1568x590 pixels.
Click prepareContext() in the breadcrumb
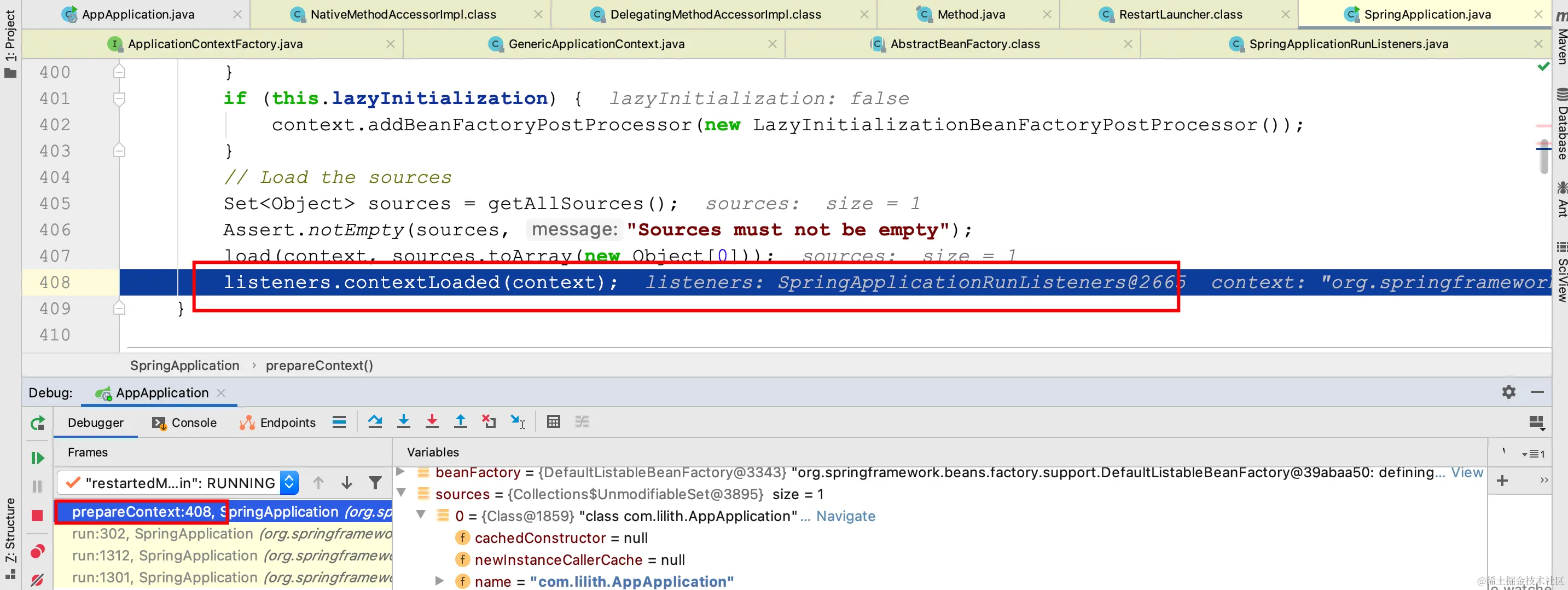[319, 365]
